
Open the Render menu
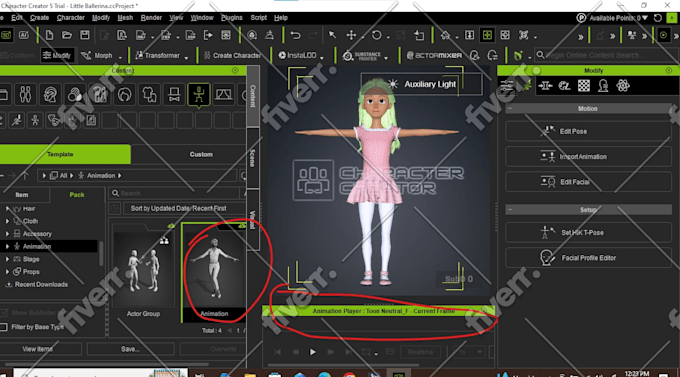[151, 18]
